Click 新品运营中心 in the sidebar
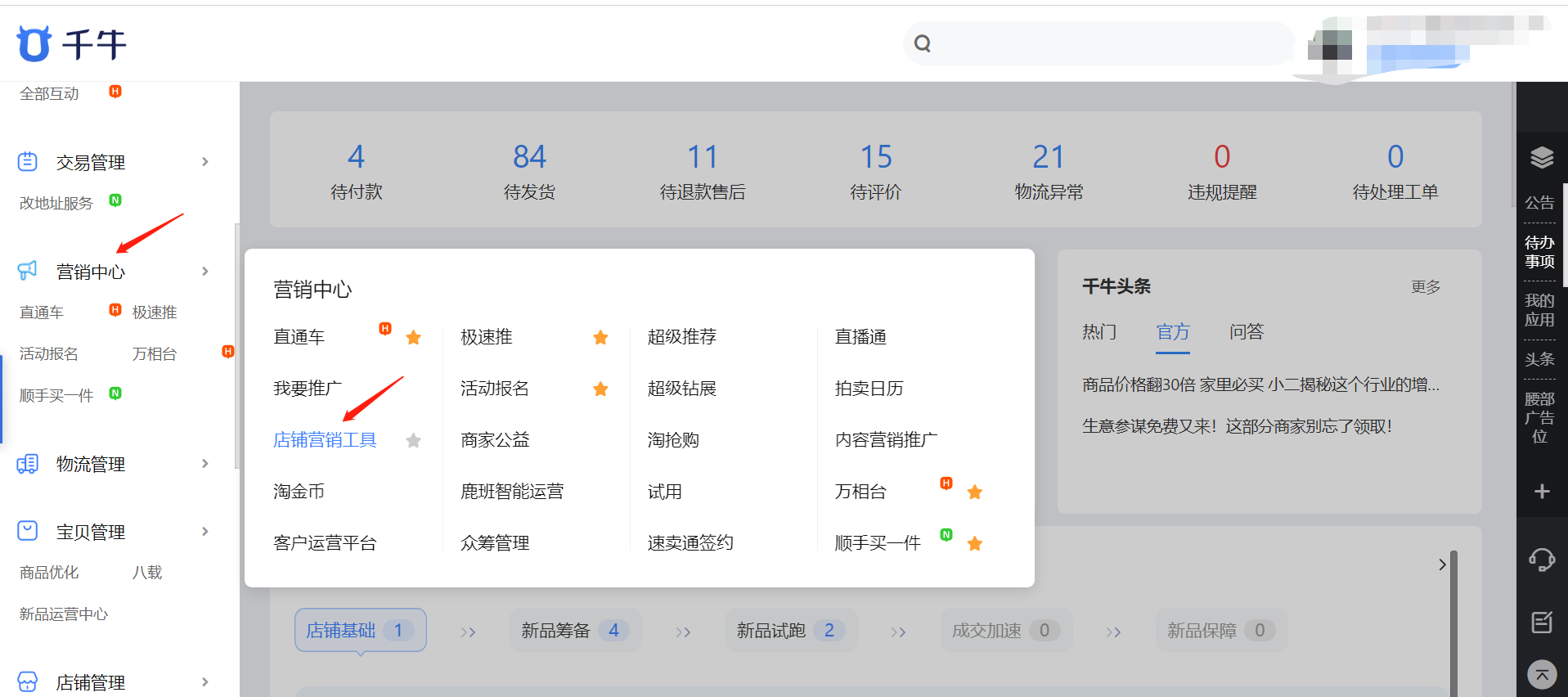The image size is (1568, 697). pyautogui.click(x=64, y=614)
